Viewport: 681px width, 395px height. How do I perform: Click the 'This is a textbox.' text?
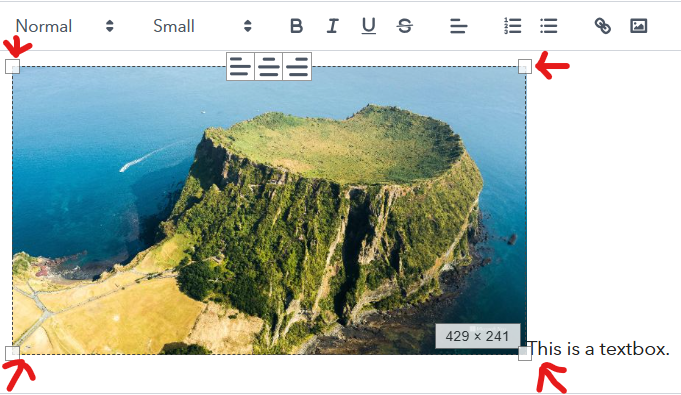pos(598,349)
